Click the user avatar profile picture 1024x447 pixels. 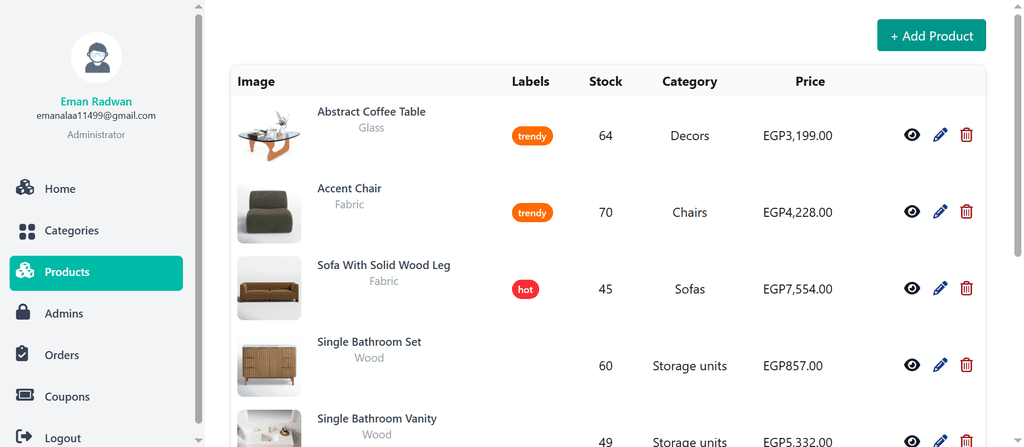(97, 58)
